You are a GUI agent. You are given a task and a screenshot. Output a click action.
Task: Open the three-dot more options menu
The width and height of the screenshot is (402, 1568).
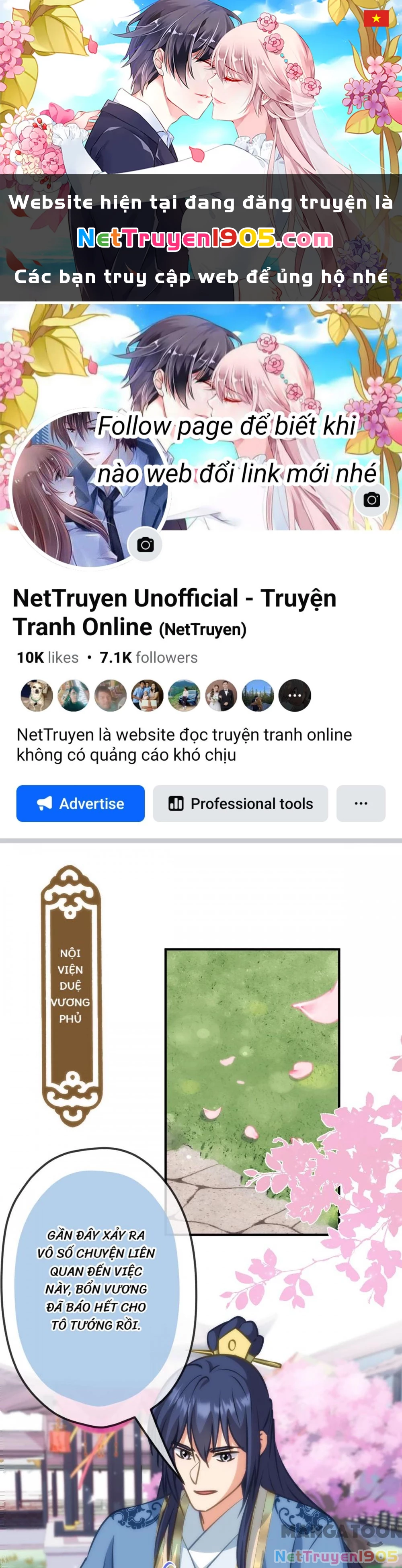tap(361, 803)
